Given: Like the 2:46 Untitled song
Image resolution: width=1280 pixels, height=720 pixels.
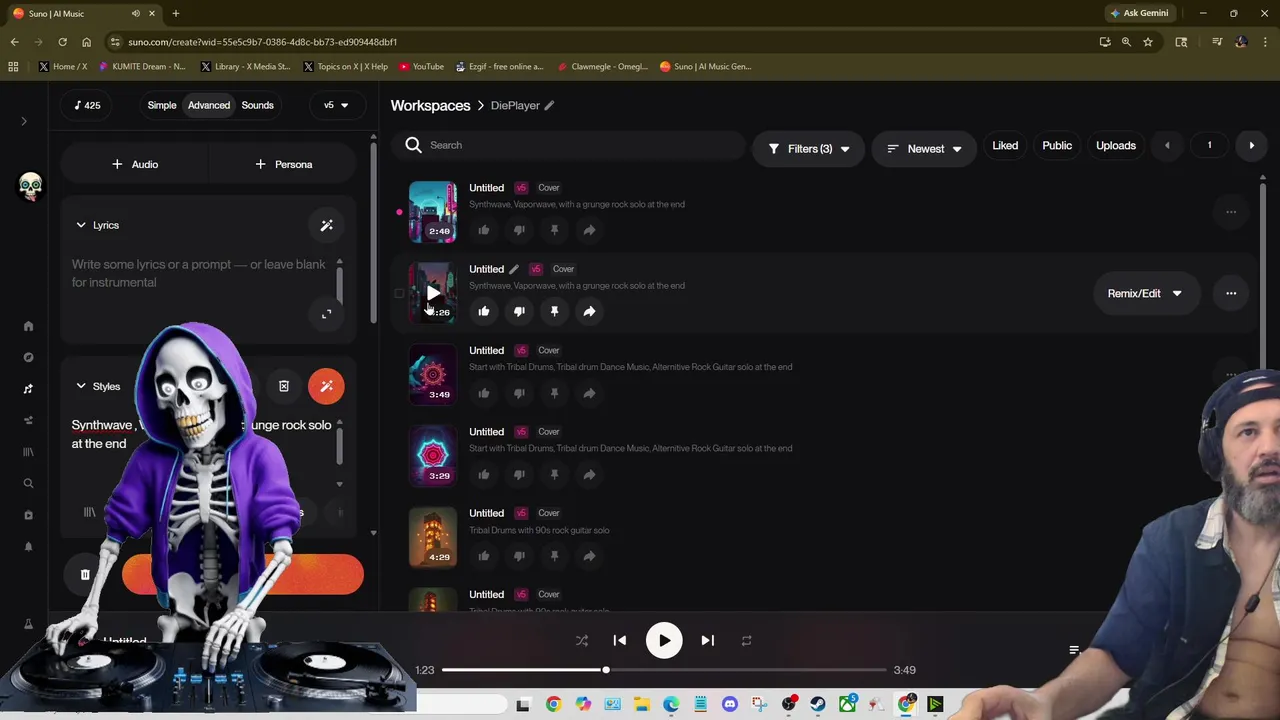Looking at the screenshot, I should (x=484, y=230).
